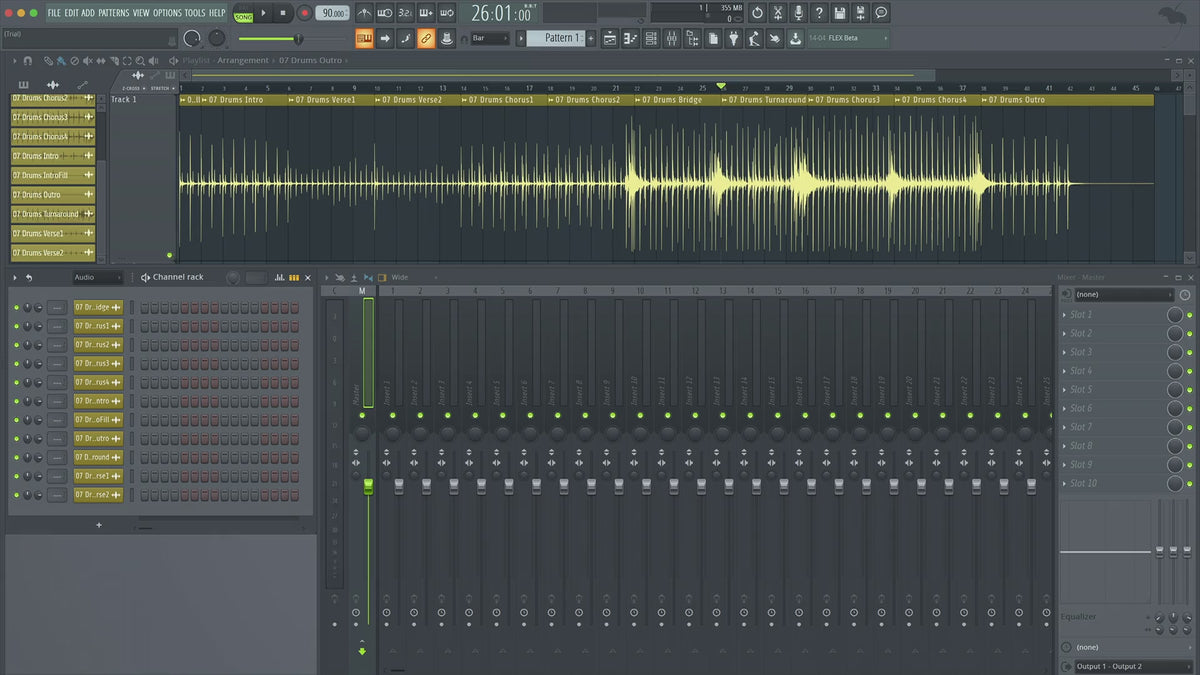Toggle mixer effect Slot 1 enable LED

[1189, 315]
